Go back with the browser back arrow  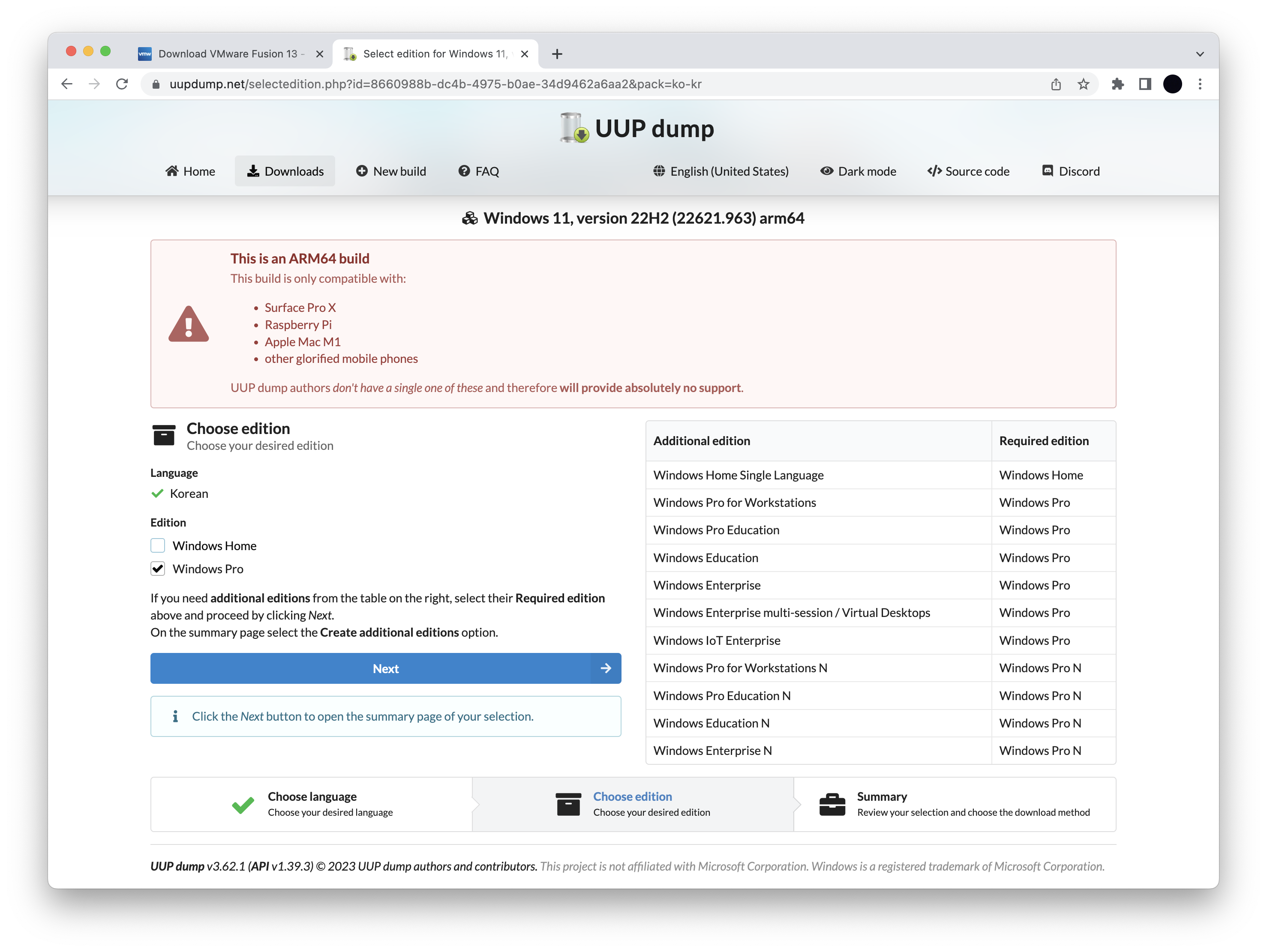point(67,84)
